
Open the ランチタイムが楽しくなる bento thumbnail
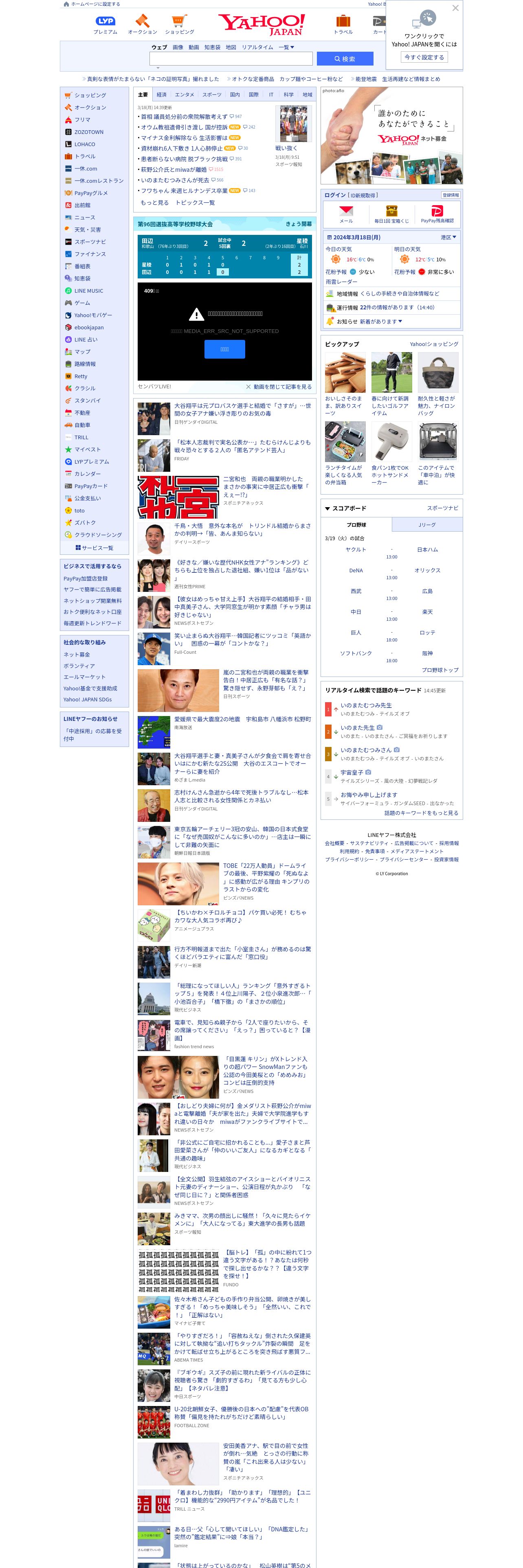click(x=345, y=441)
